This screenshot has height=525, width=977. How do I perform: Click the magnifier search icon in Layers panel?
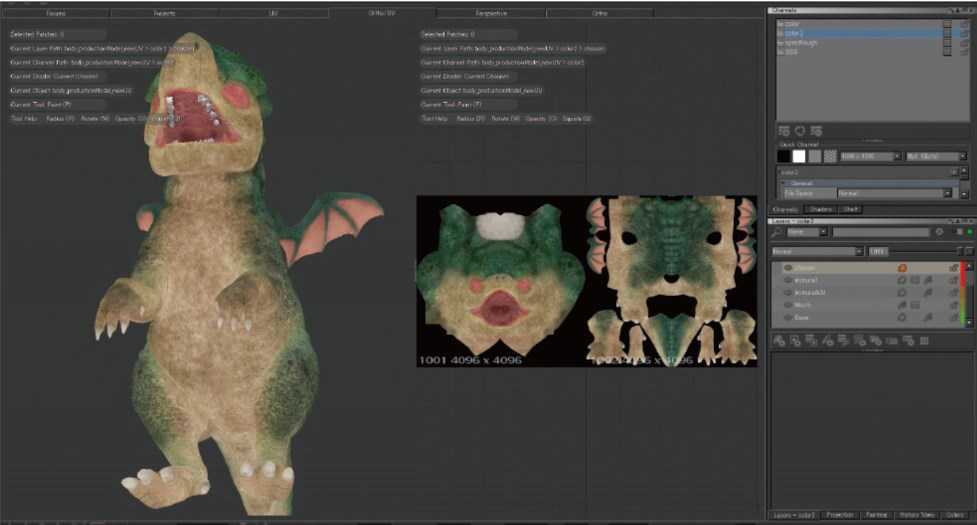[777, 232]
